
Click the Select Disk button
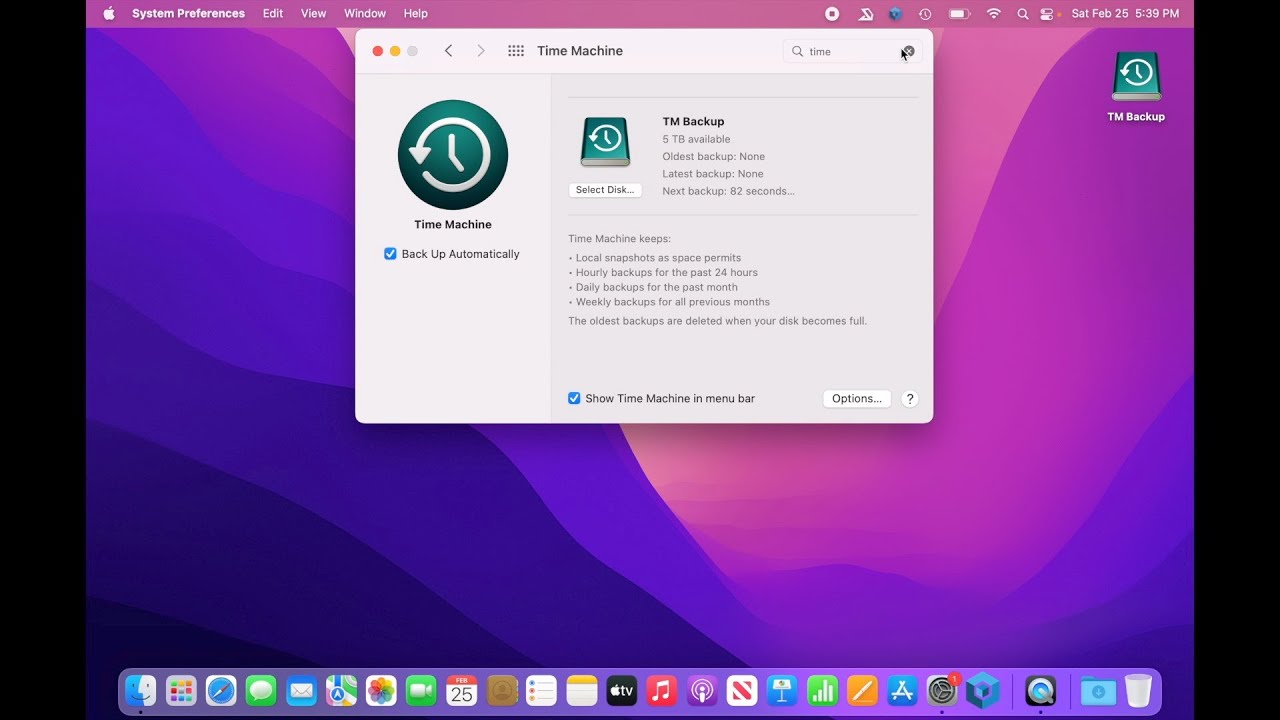coord(605,190)
